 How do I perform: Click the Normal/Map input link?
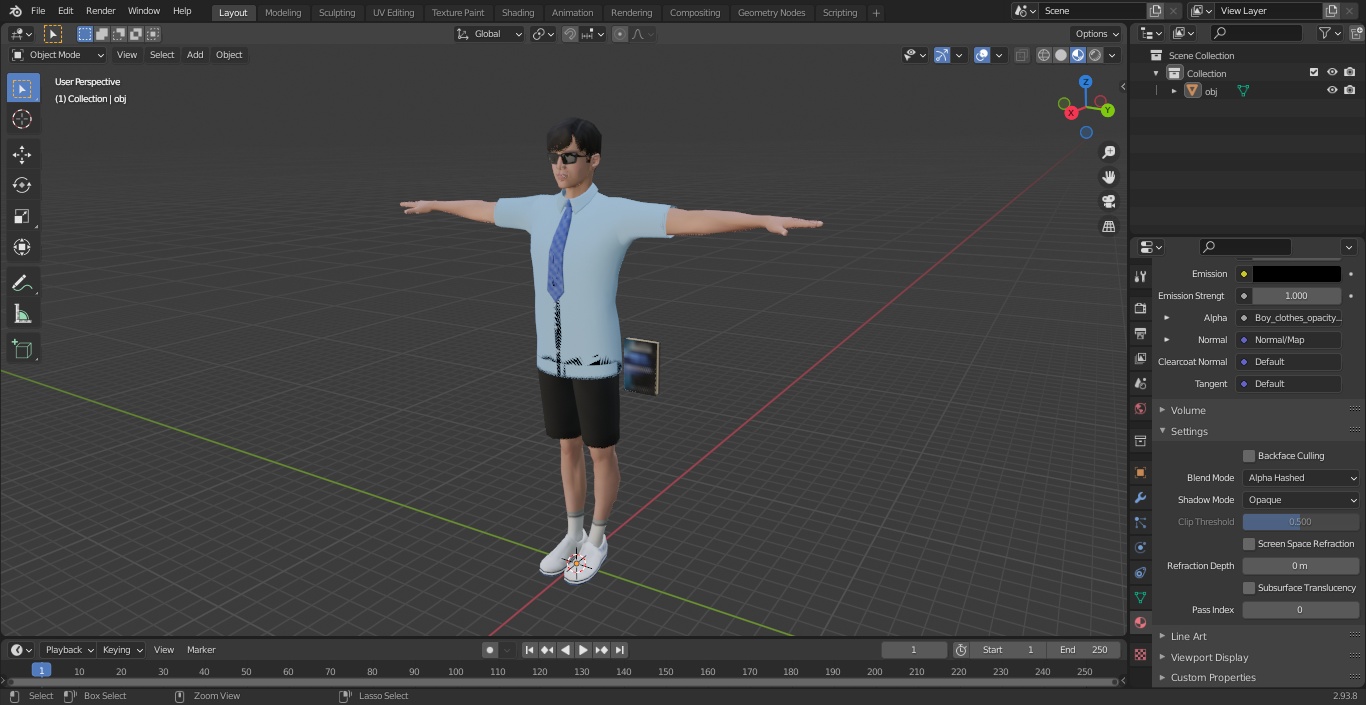1289,340
